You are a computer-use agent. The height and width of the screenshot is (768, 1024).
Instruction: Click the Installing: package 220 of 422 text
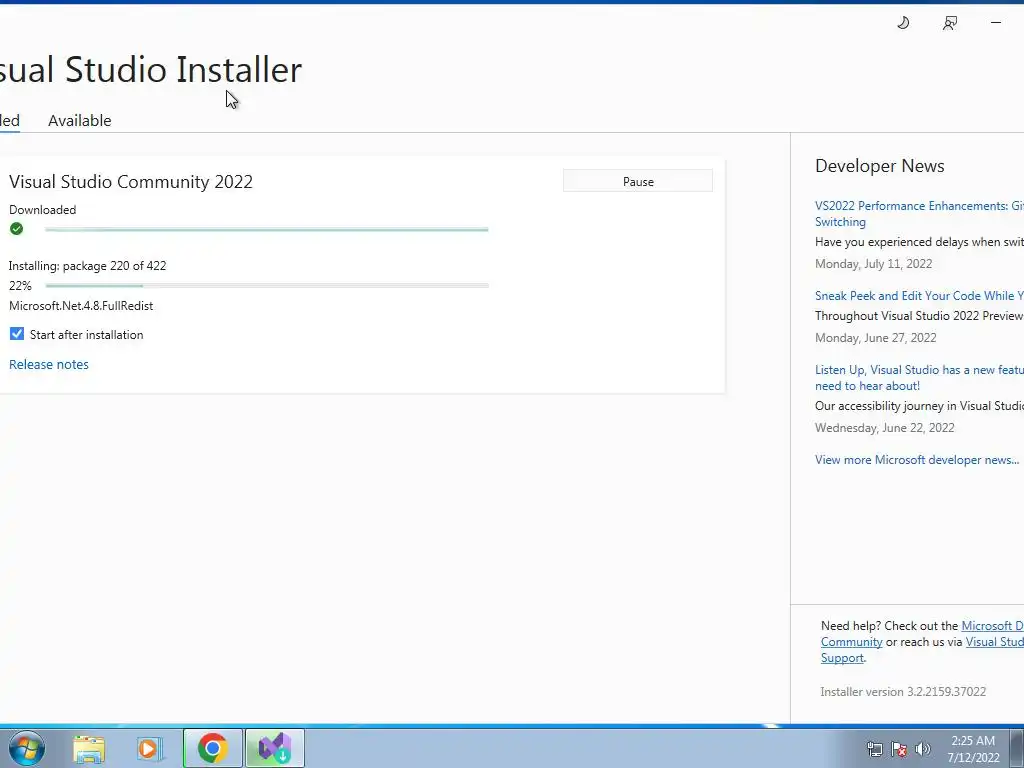pyautogui.click(x=88, y=266)
